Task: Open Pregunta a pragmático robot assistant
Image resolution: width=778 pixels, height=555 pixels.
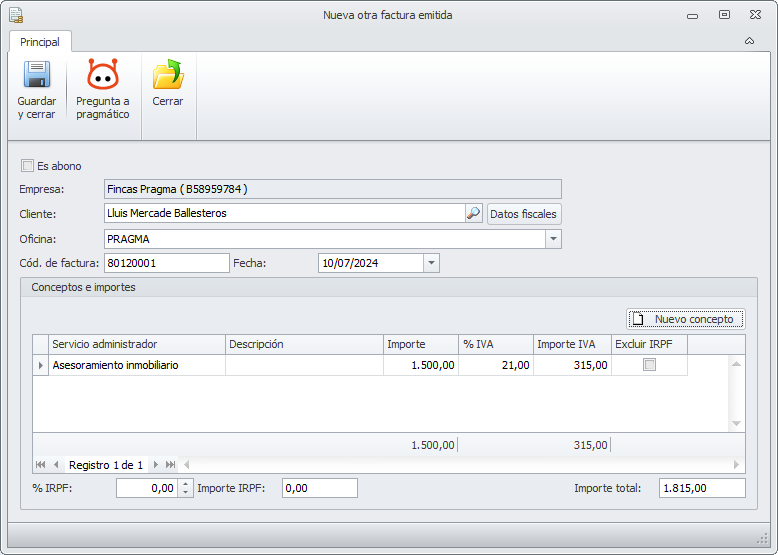Action: point(103,76)
